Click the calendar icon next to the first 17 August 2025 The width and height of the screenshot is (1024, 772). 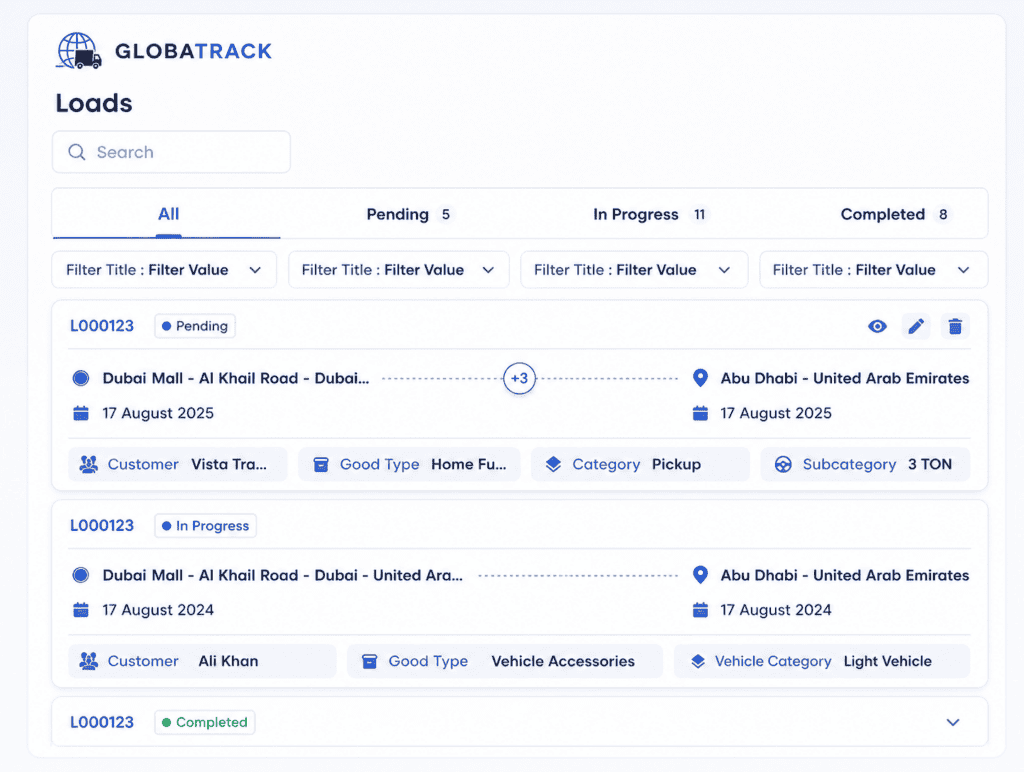coord(81,413)
